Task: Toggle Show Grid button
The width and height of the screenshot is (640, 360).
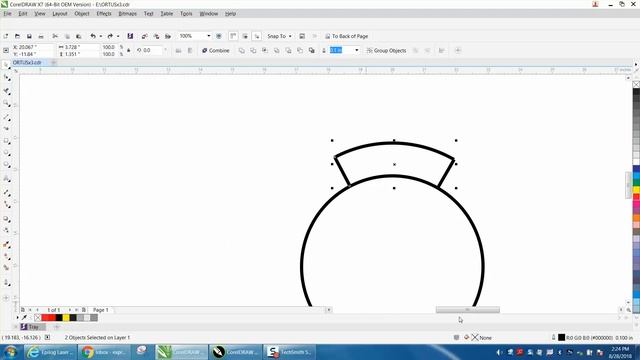Action: point(245,36)
